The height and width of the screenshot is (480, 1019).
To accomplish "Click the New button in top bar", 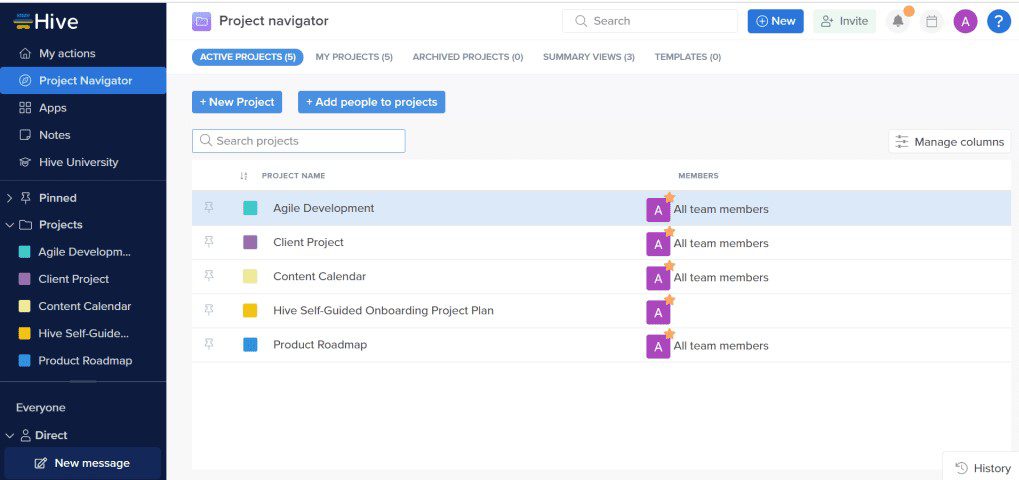I will coord(776,21).
